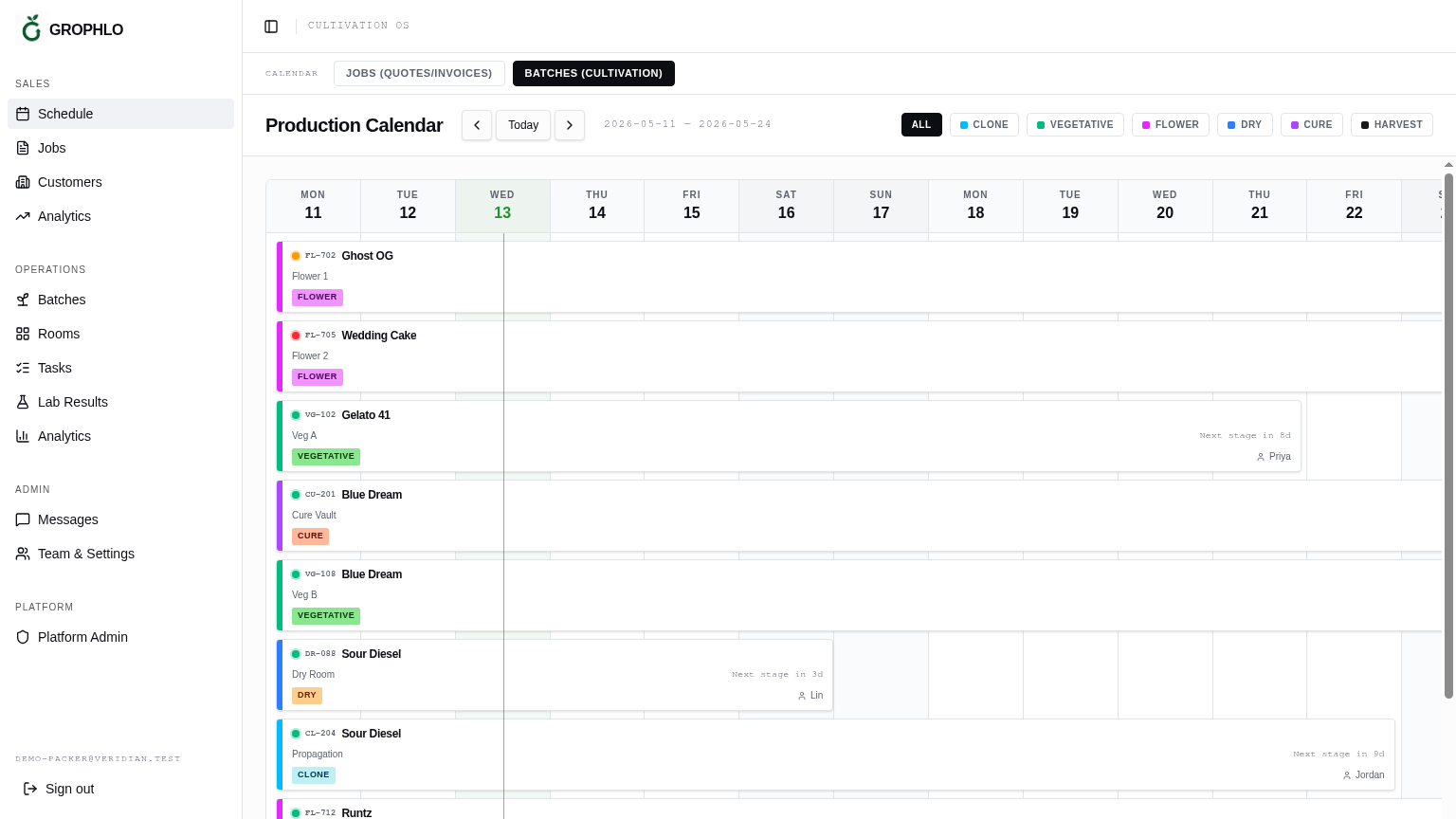This screenshot has height=819, width=1456.
Task: Select the Wed 13 day header
Action: [x=502, y=206]
